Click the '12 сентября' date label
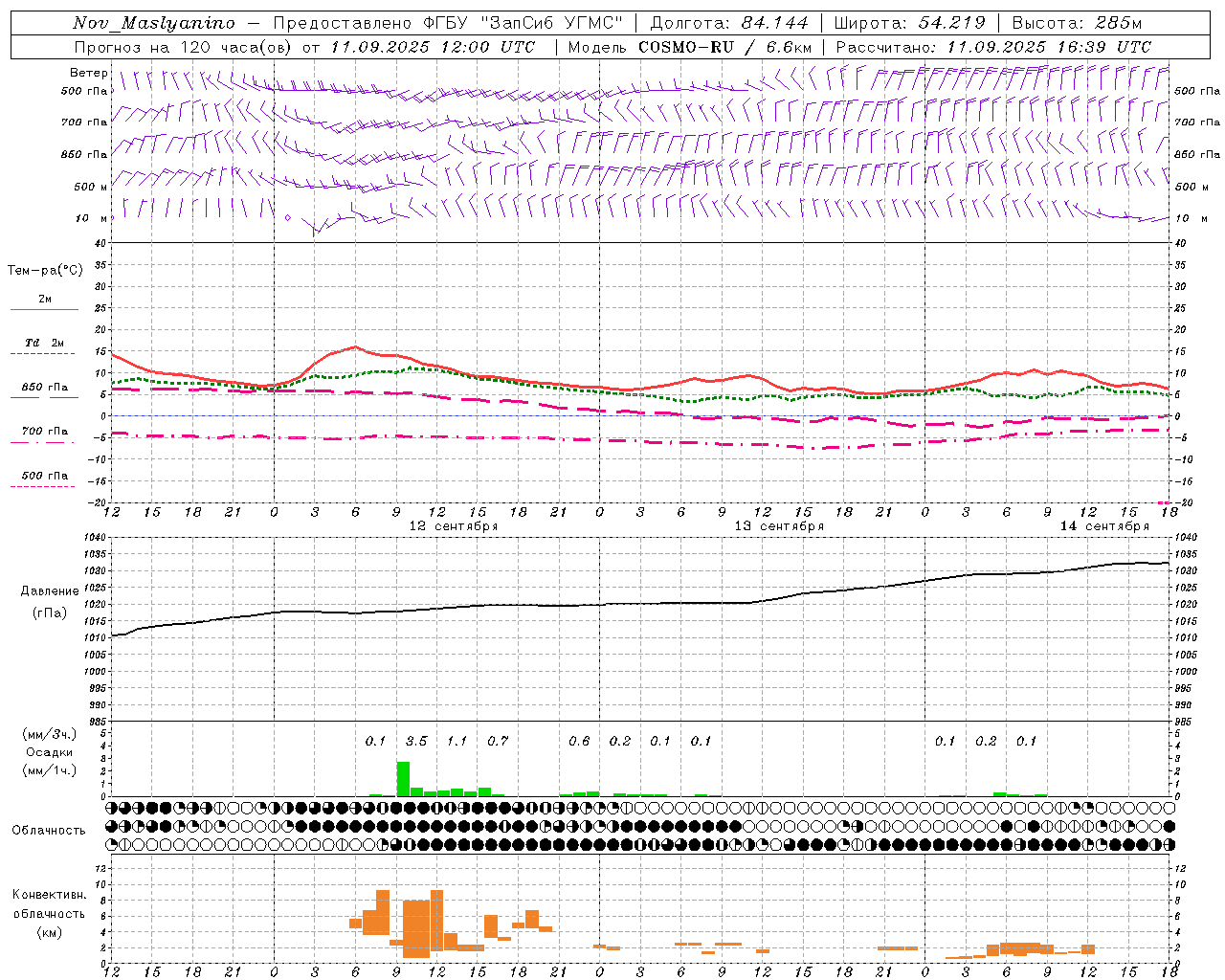1225x980 pixels. coord(453,526)
